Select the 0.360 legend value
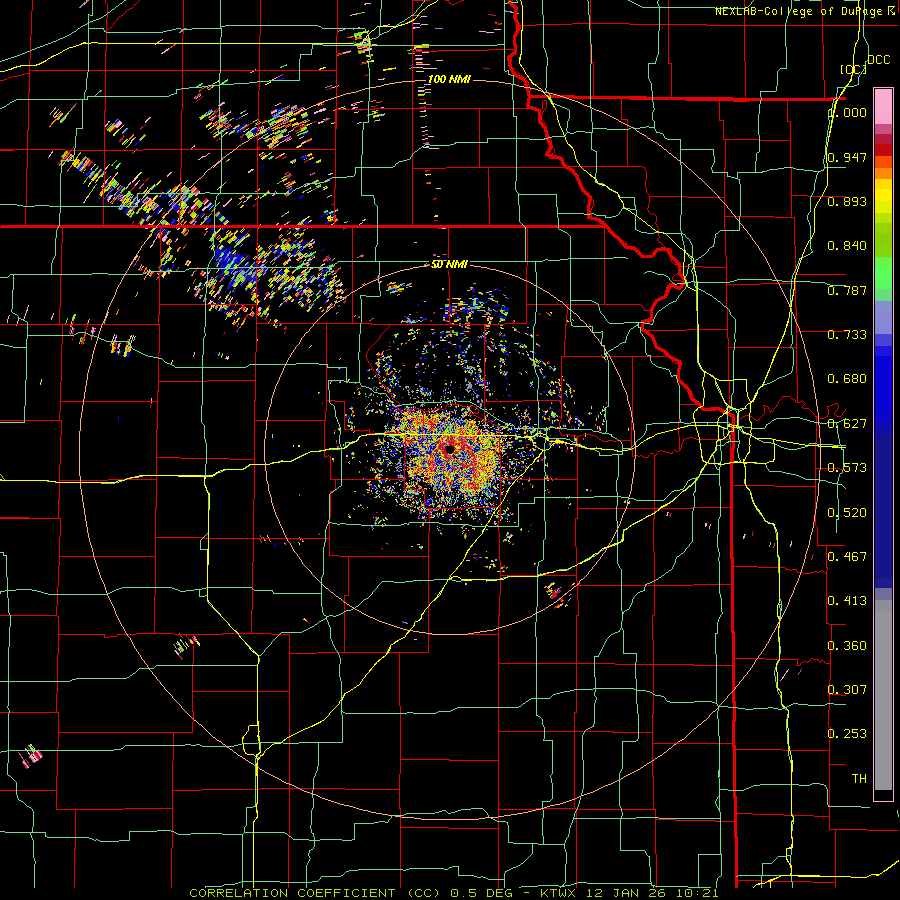The image size is (900, 900). 847,646
